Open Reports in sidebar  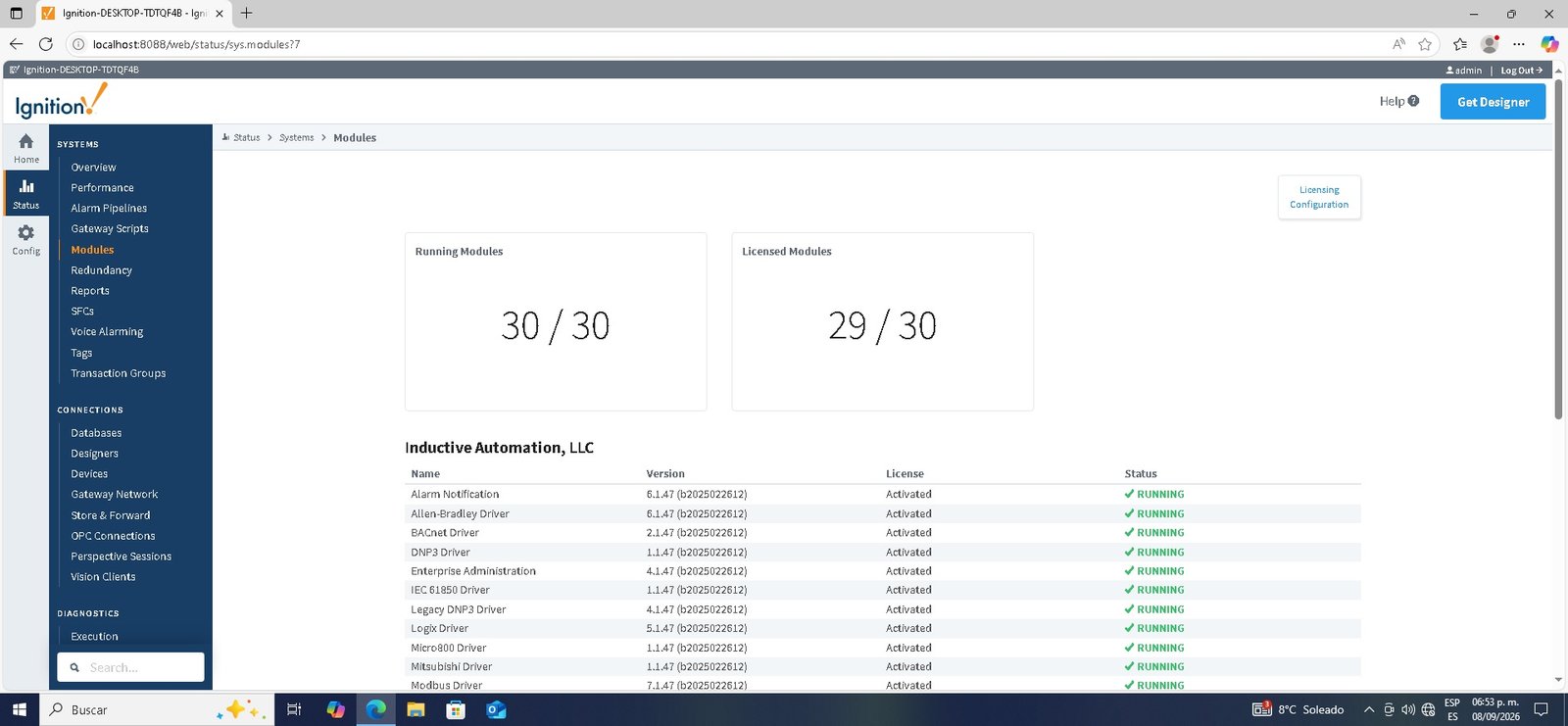[x=90, y=291]
